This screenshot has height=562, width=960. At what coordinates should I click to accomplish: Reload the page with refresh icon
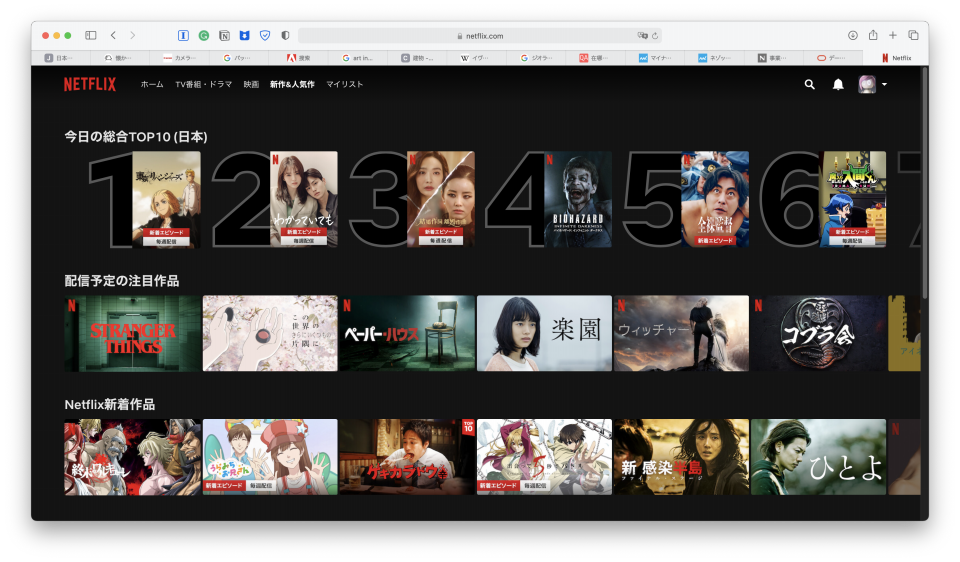pos(655,36)
